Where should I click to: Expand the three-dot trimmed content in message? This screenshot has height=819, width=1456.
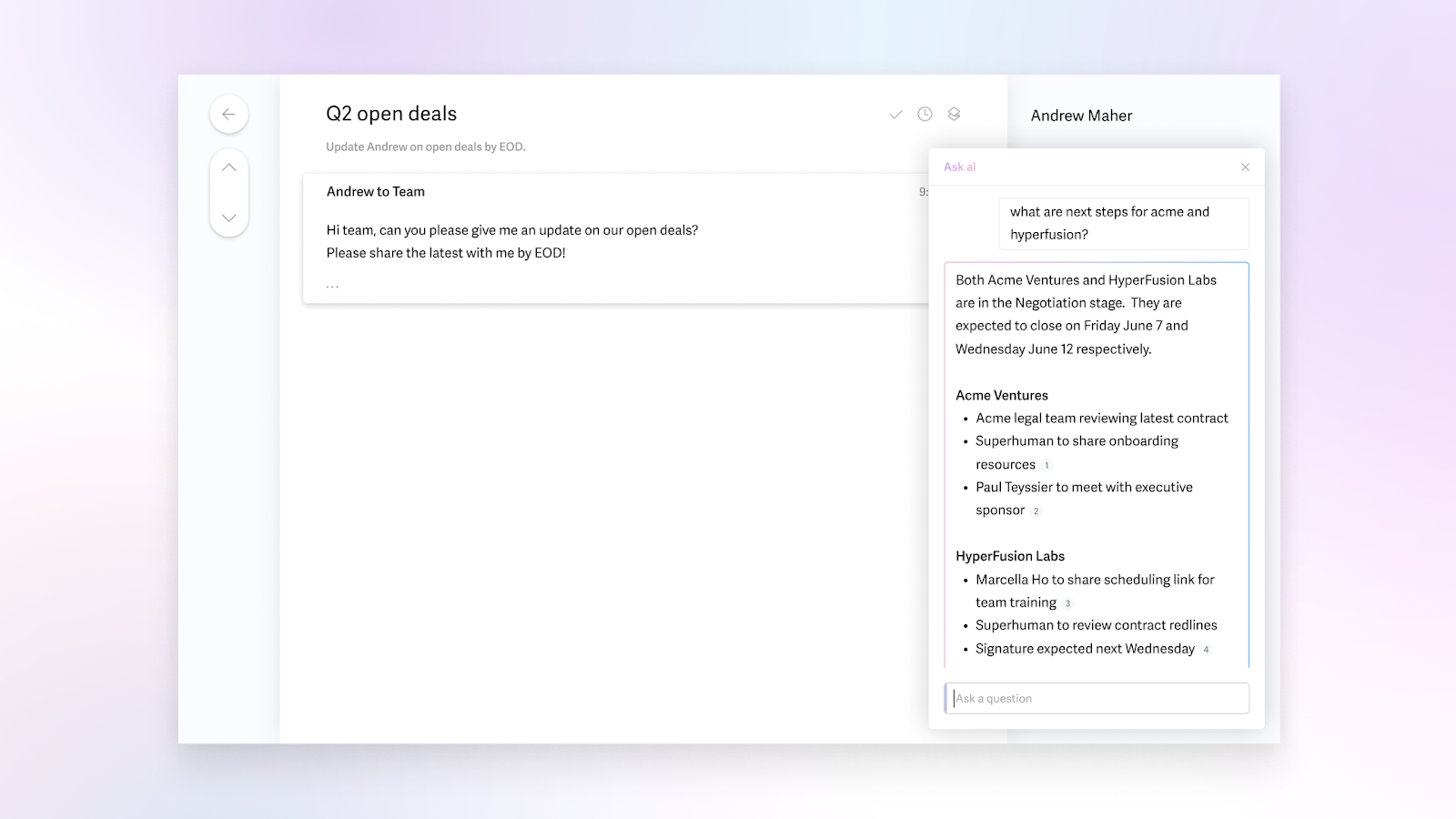[x=332, y=287]
